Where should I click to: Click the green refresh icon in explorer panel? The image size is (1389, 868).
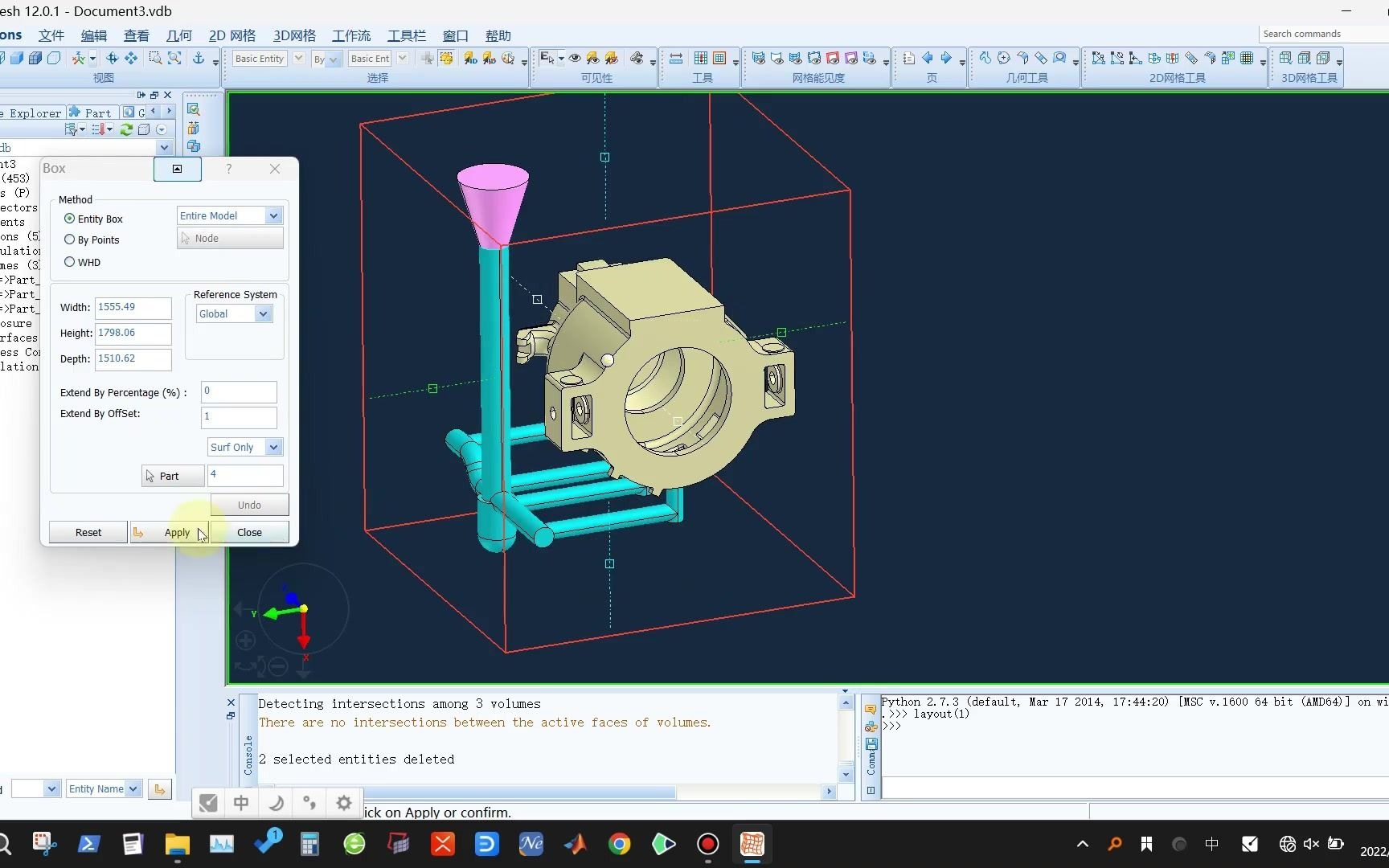click(x=126, y=129)
